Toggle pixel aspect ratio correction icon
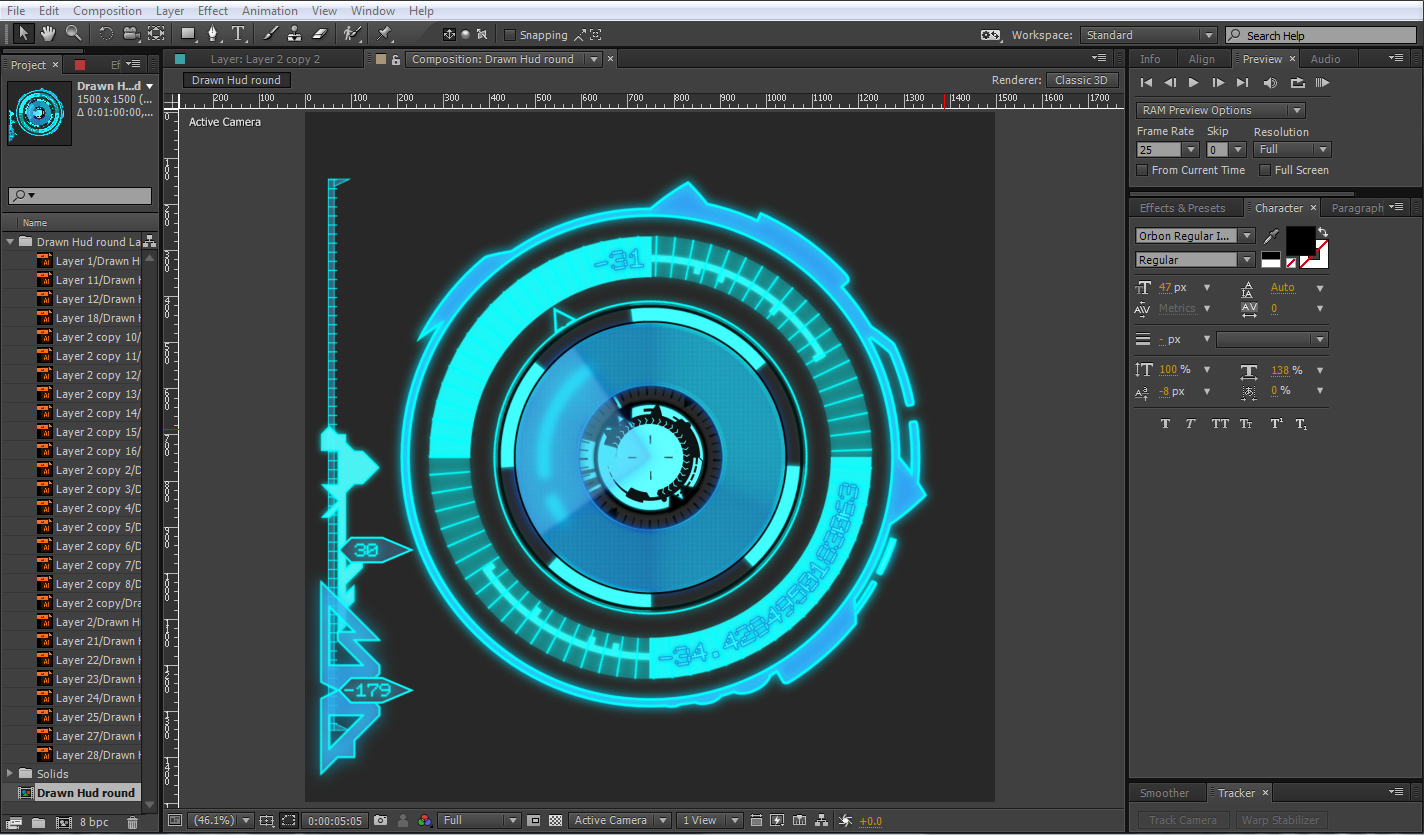The height and width of the screenshot is (835, 1424). [756, 820]
